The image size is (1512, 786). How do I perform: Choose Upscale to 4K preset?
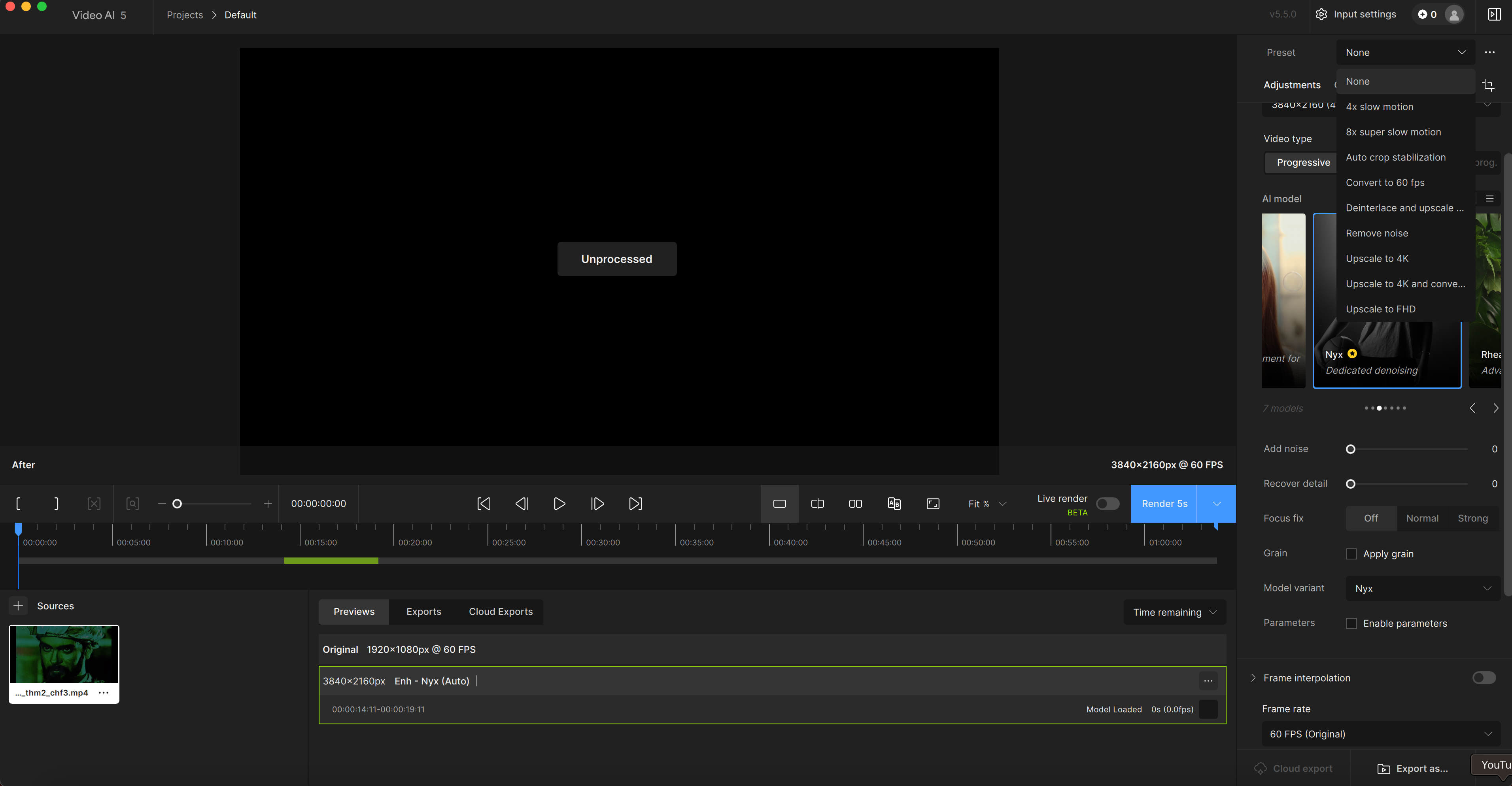pyautogui.click(x=1377, y=258)
